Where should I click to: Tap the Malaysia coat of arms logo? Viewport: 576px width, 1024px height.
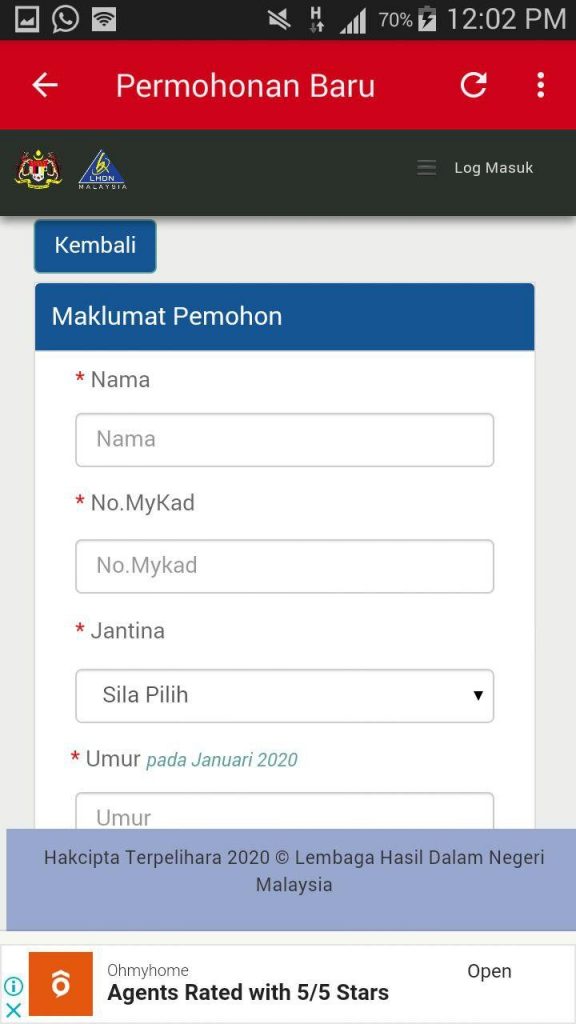(x=39, y=169)
